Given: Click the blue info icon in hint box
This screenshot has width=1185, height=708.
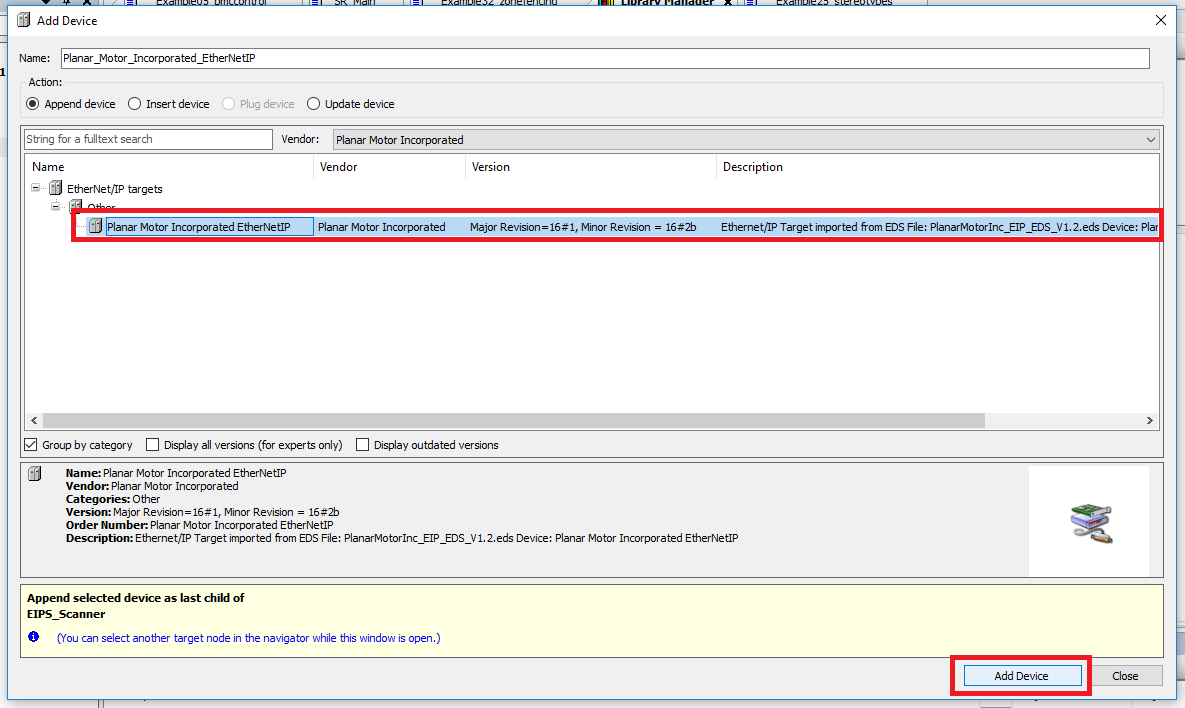Looking at the screenshot, I should (x=34, y=637).
